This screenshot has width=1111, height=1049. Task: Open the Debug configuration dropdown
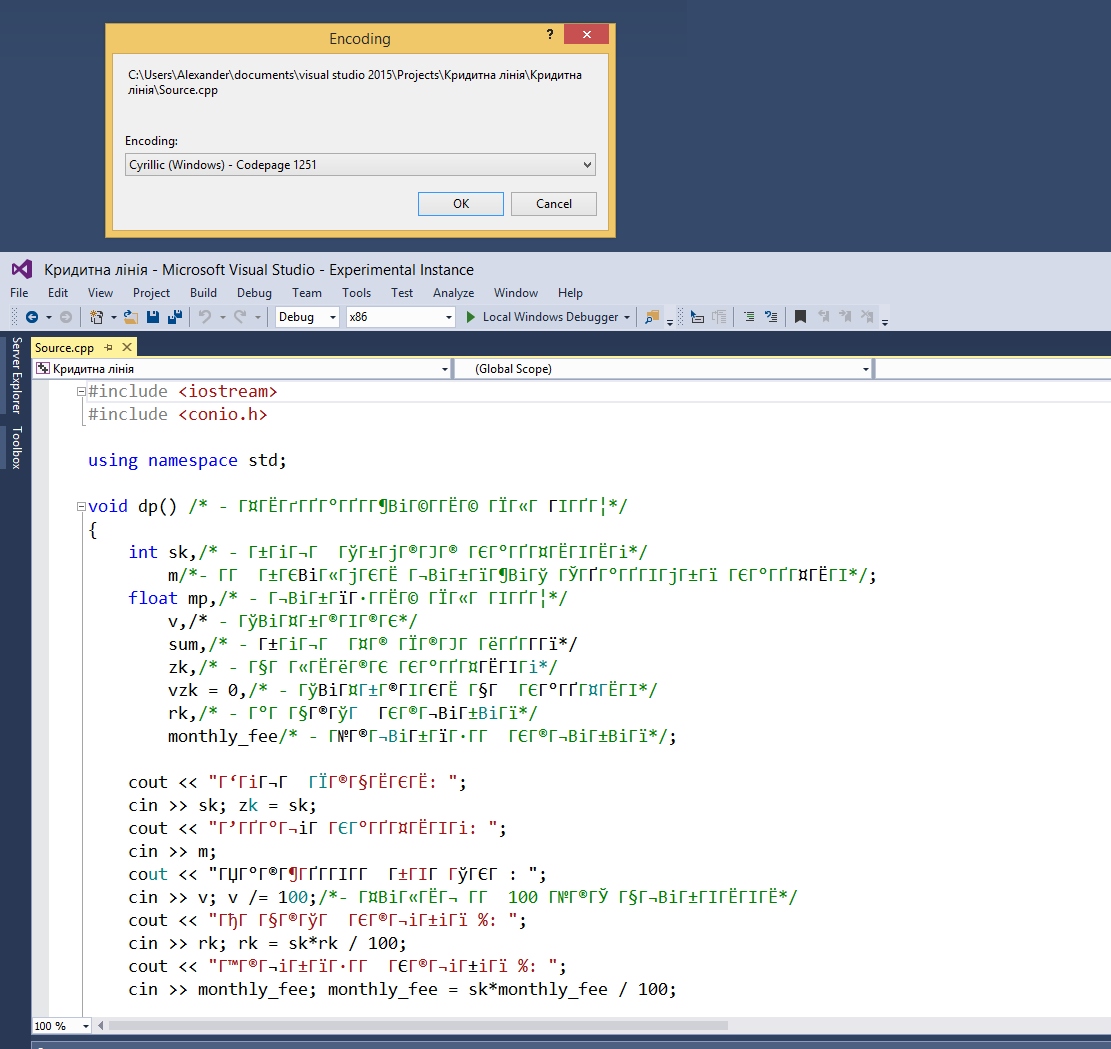333,317
